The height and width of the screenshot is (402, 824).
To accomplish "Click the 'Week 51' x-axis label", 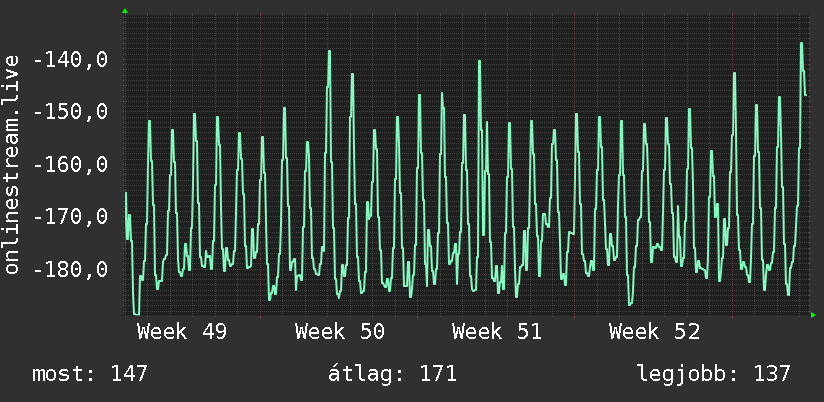I will click(497, 332).
